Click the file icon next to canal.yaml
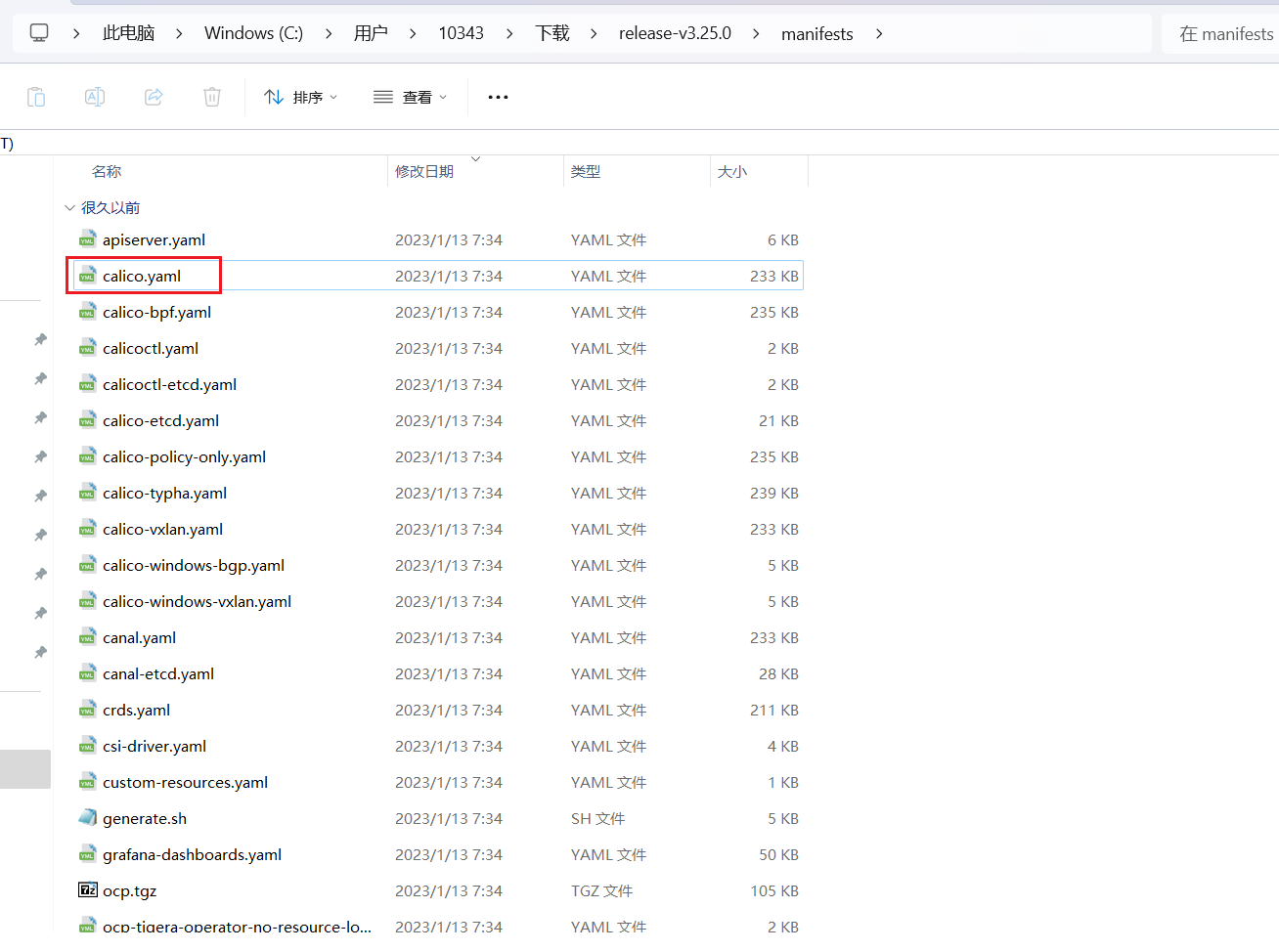Image resolution: width=1279 pixels, height=952 pixels. pos(87,637)
